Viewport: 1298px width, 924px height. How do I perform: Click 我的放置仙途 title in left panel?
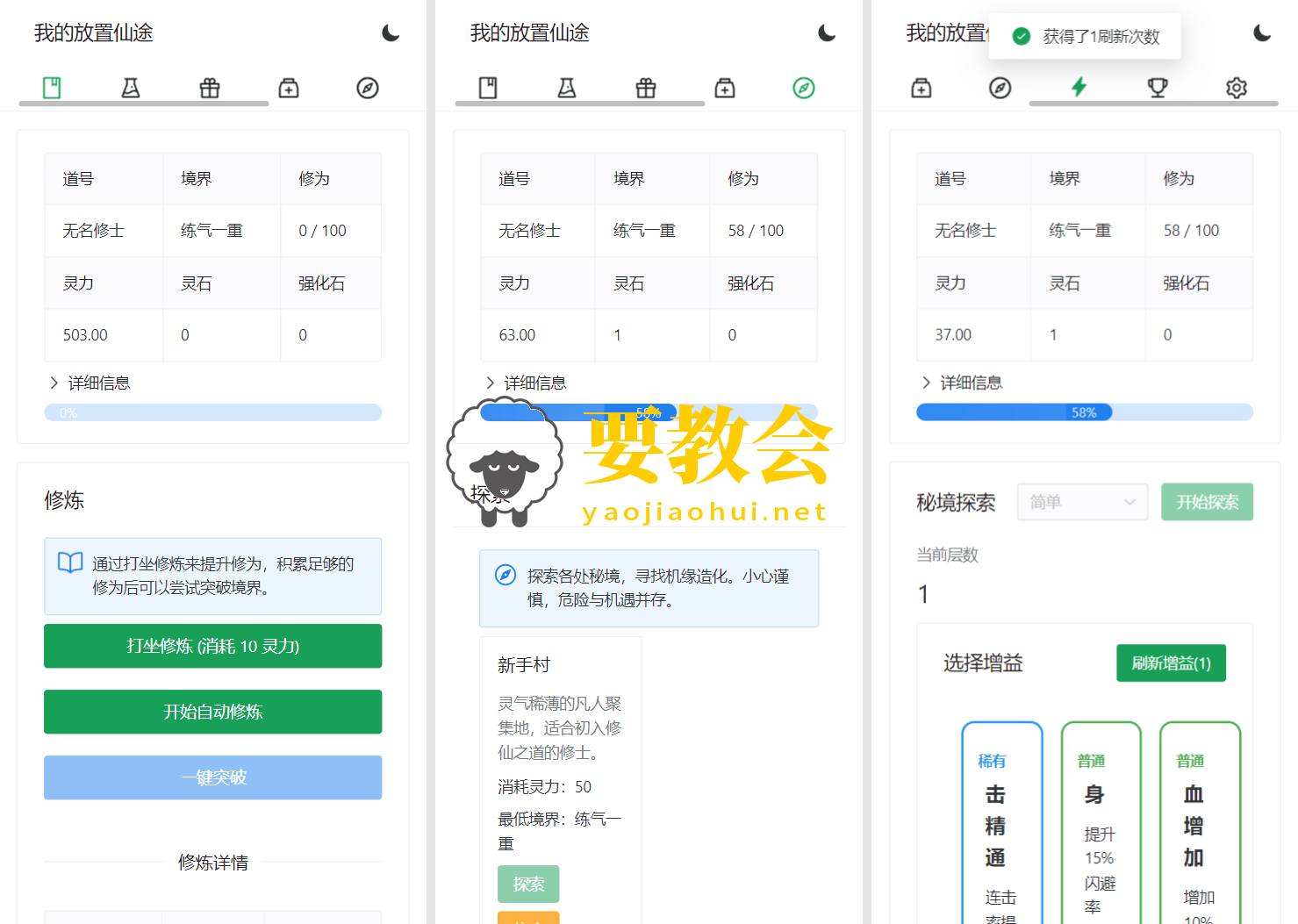pyautogui.click(x=93, y=33)
